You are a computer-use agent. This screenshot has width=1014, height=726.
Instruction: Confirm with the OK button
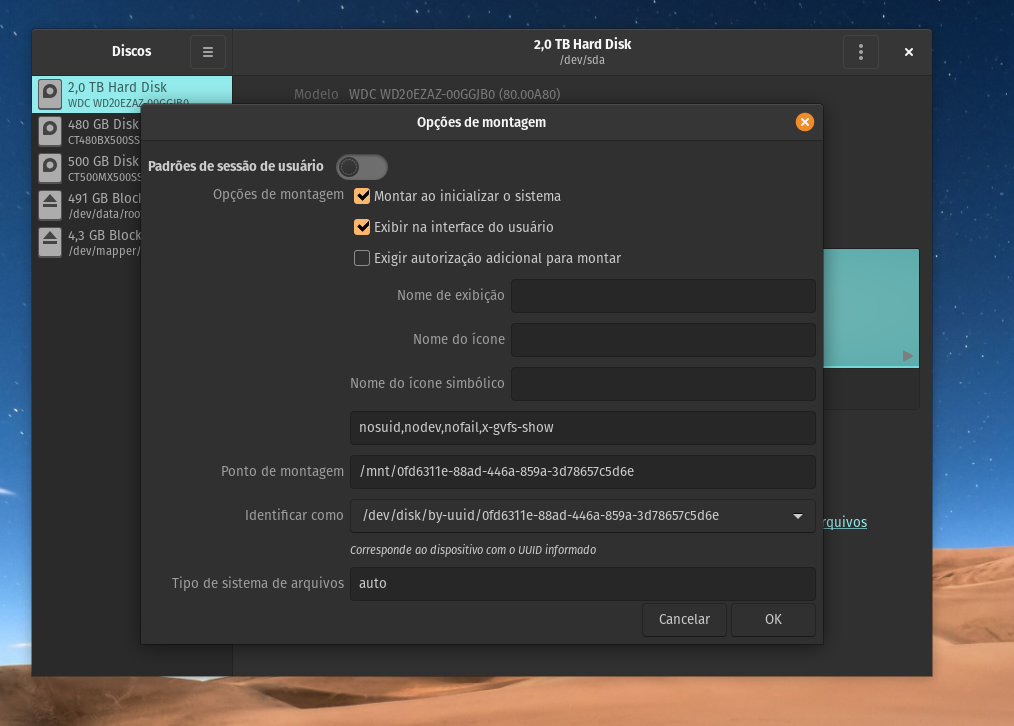pyautogui.click(x=773, y=619)
